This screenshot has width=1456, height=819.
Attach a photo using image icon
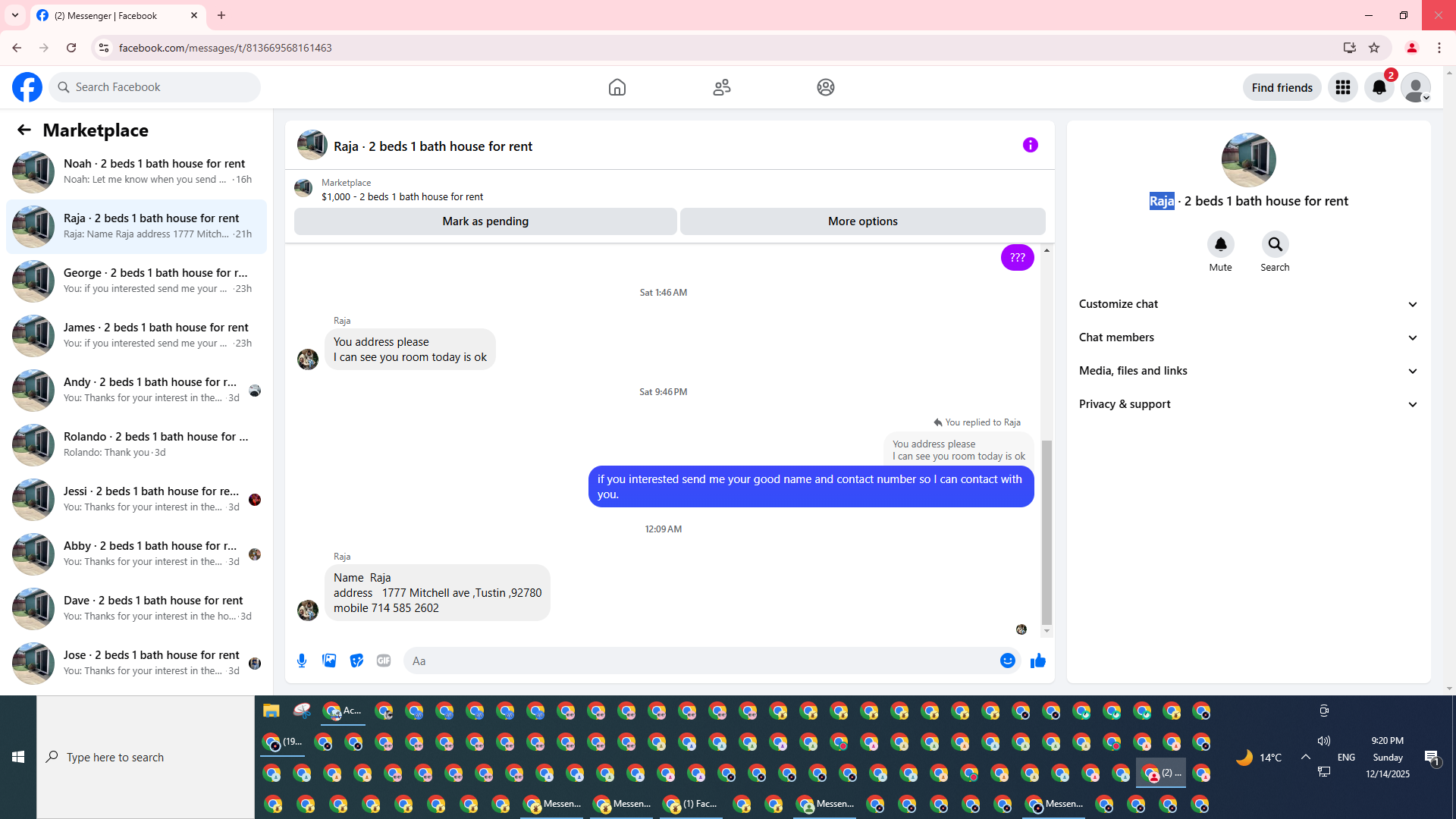[329, 661]
